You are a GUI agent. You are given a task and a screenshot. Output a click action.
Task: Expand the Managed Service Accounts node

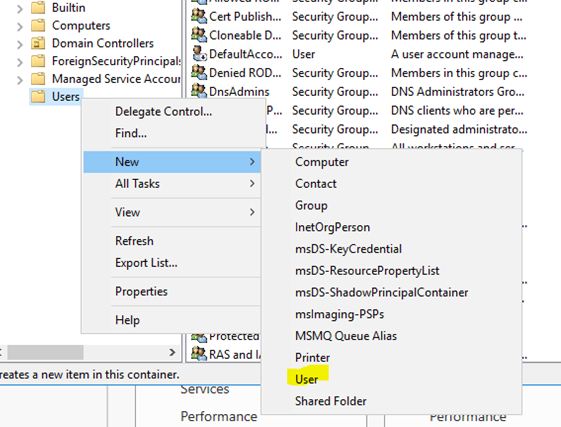coord(20,79)
